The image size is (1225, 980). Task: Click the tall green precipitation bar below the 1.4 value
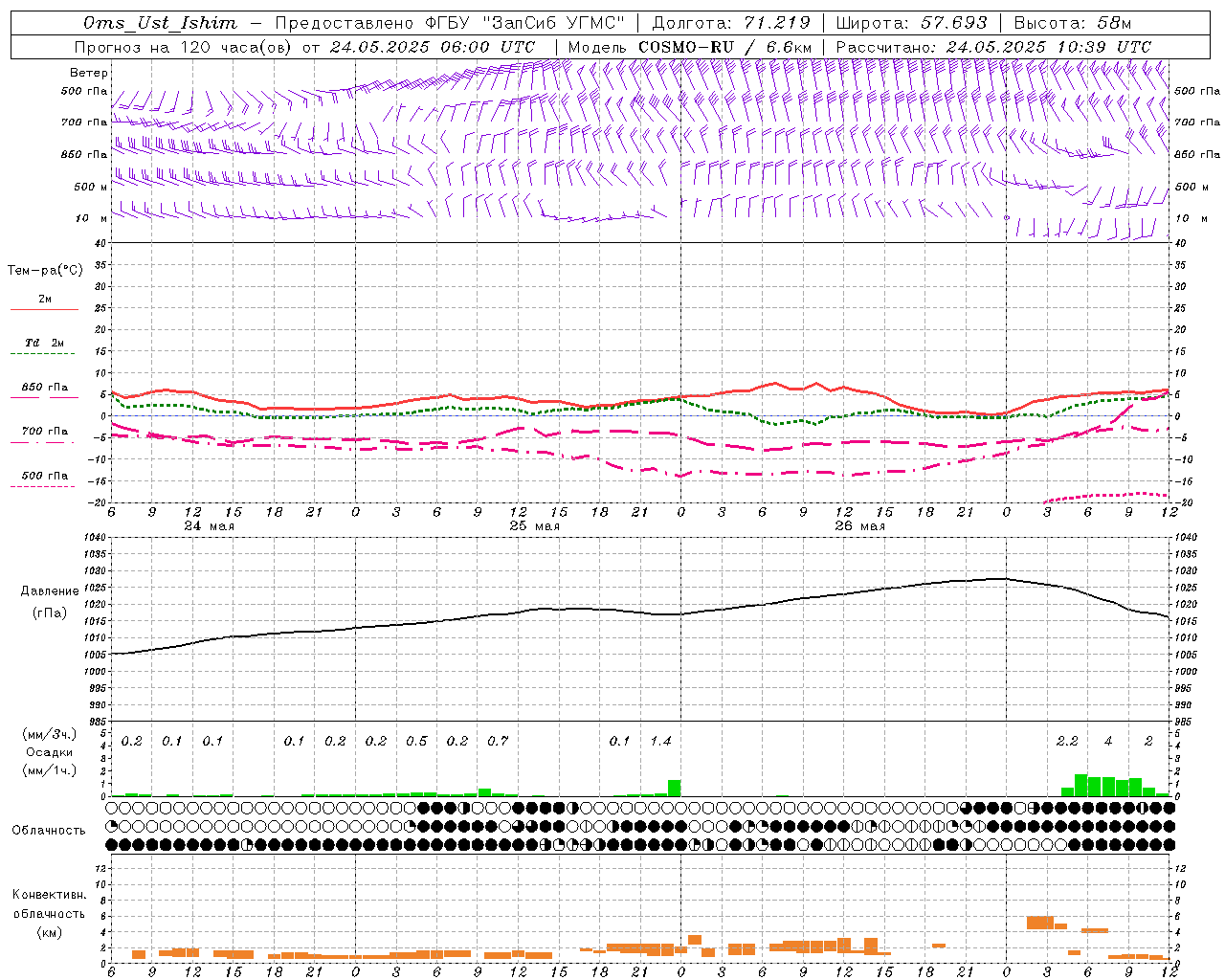point(675,788)
